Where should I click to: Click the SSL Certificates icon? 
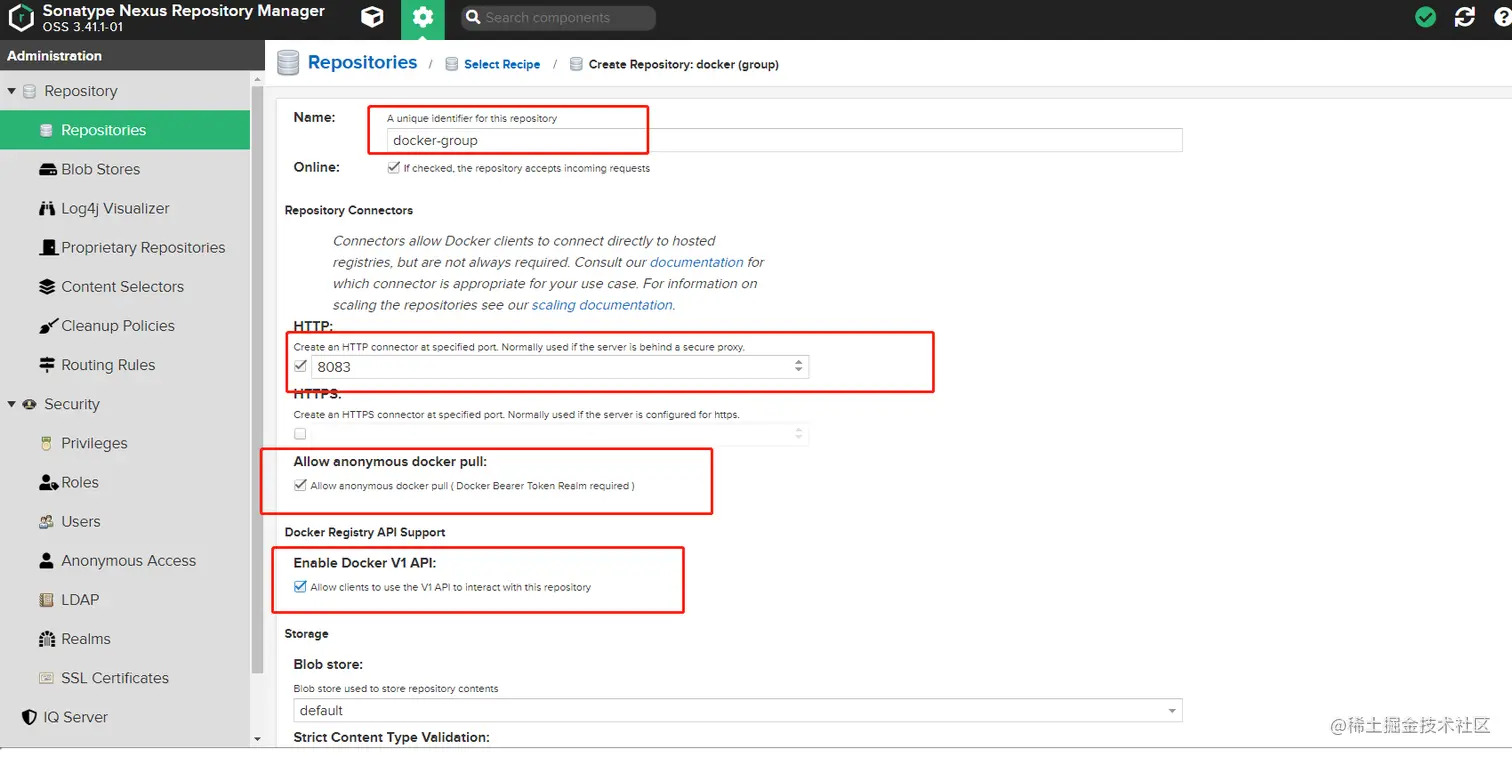pos(47,678)
